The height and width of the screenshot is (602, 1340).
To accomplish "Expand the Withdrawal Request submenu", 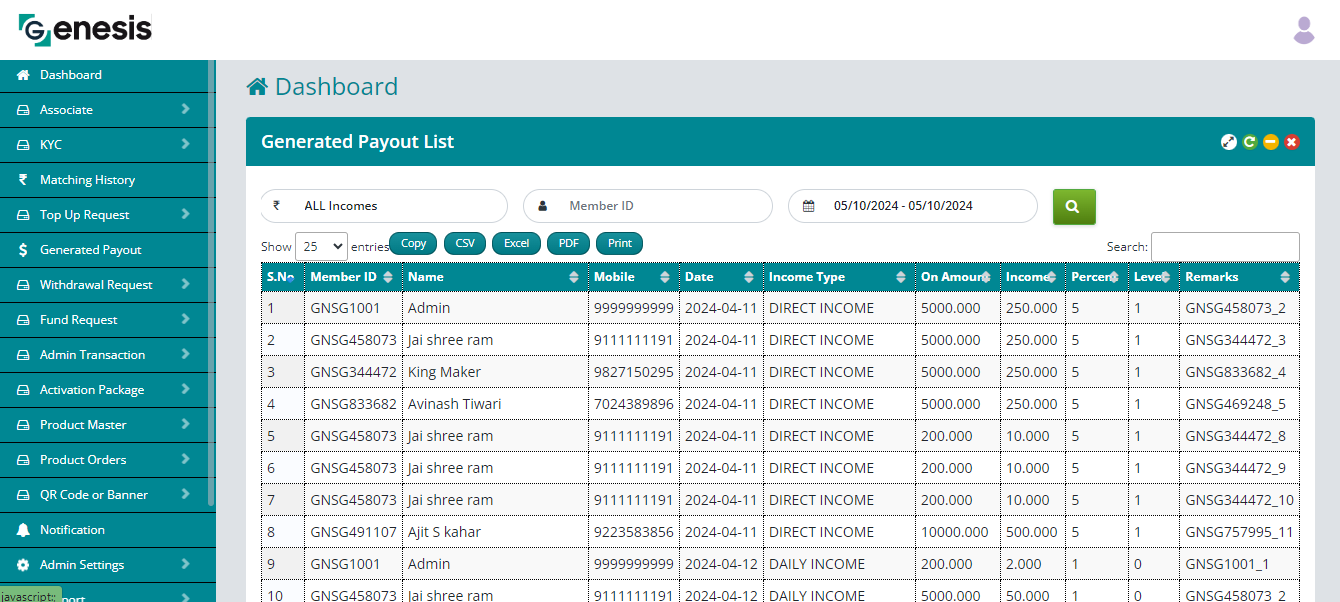I will click(107, 285).
